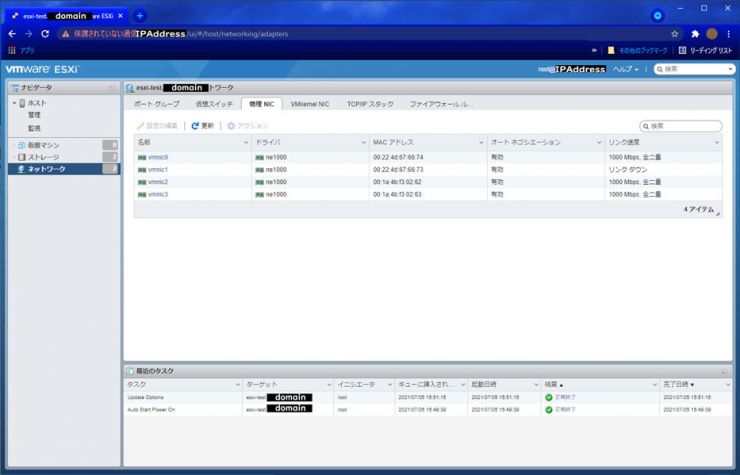Open the 名前 column dropdown arrow

click(245, 142)
